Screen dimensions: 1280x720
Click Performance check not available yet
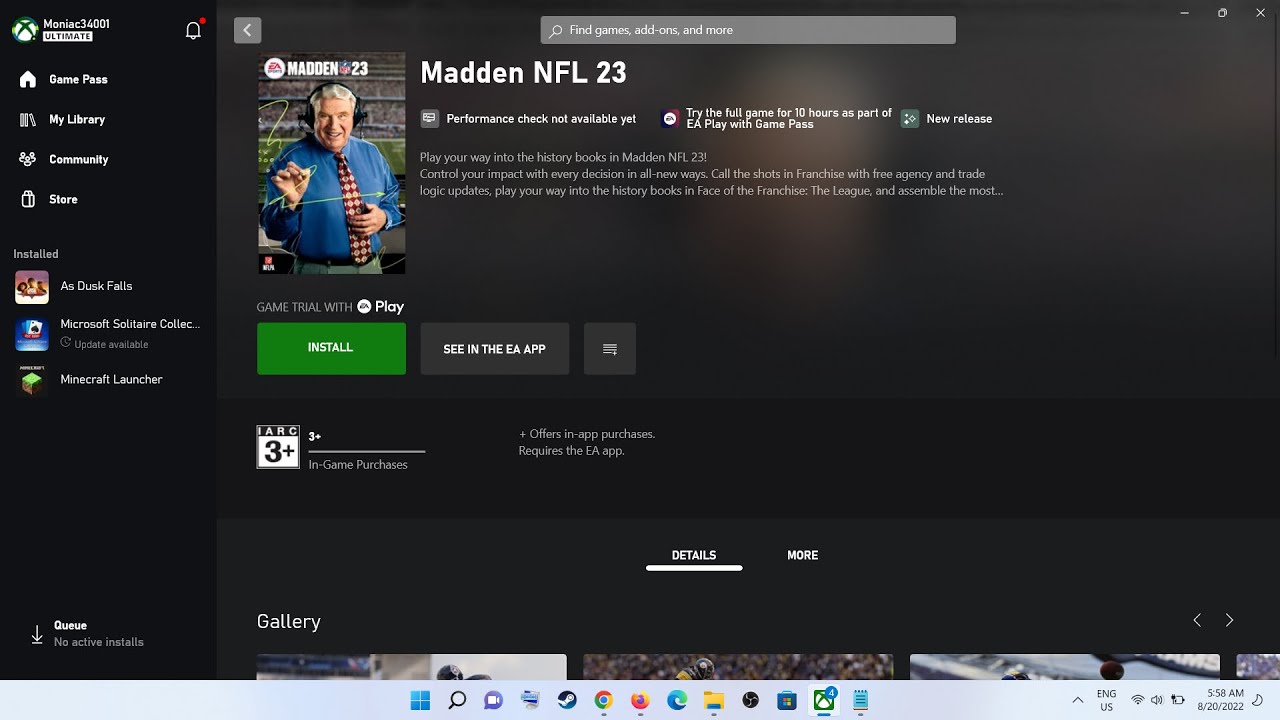[541, 119]
